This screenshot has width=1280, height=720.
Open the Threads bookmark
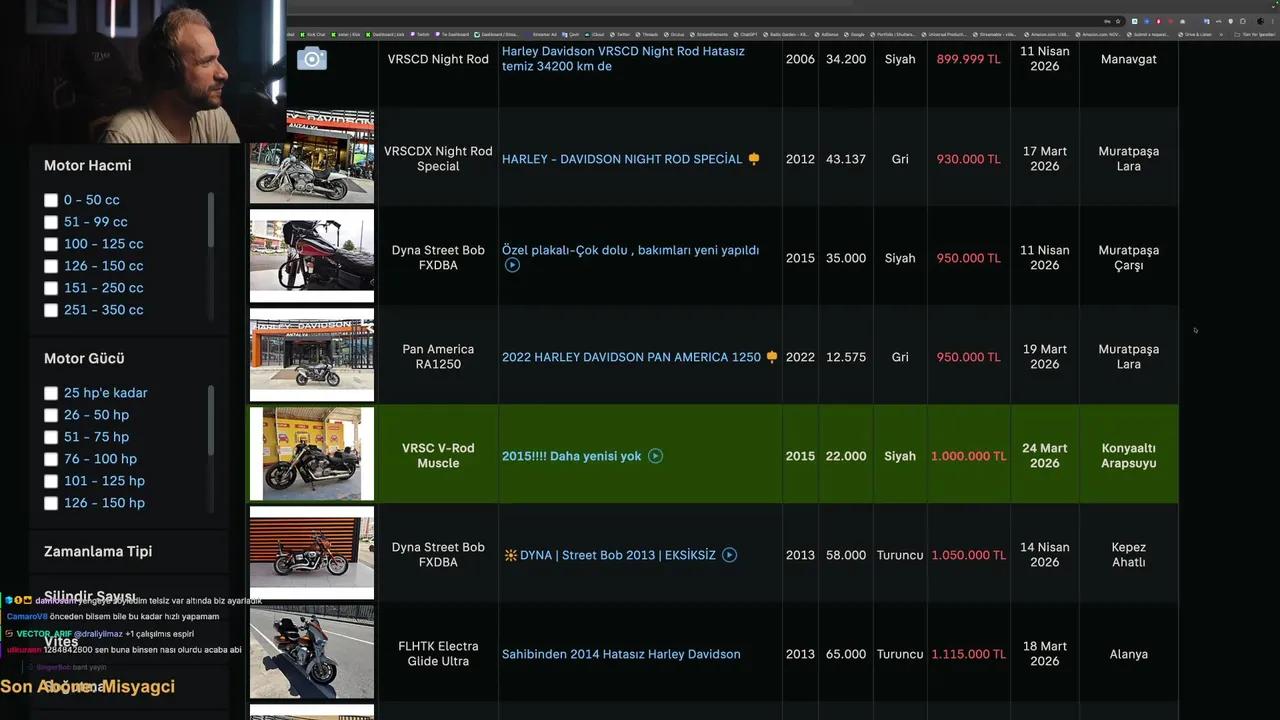click(646, 34)
